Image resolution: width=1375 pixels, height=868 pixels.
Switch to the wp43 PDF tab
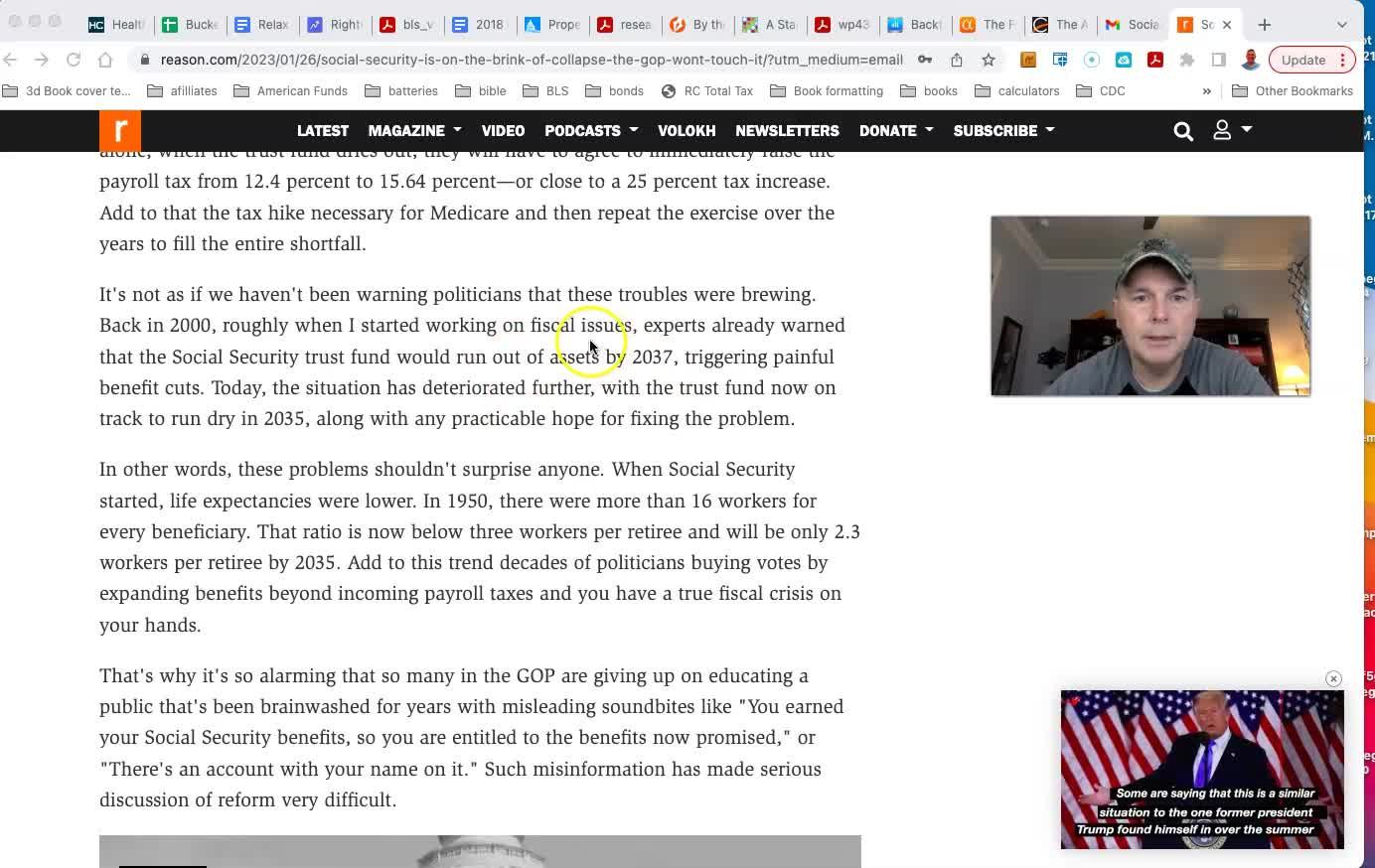click(842, 25)
